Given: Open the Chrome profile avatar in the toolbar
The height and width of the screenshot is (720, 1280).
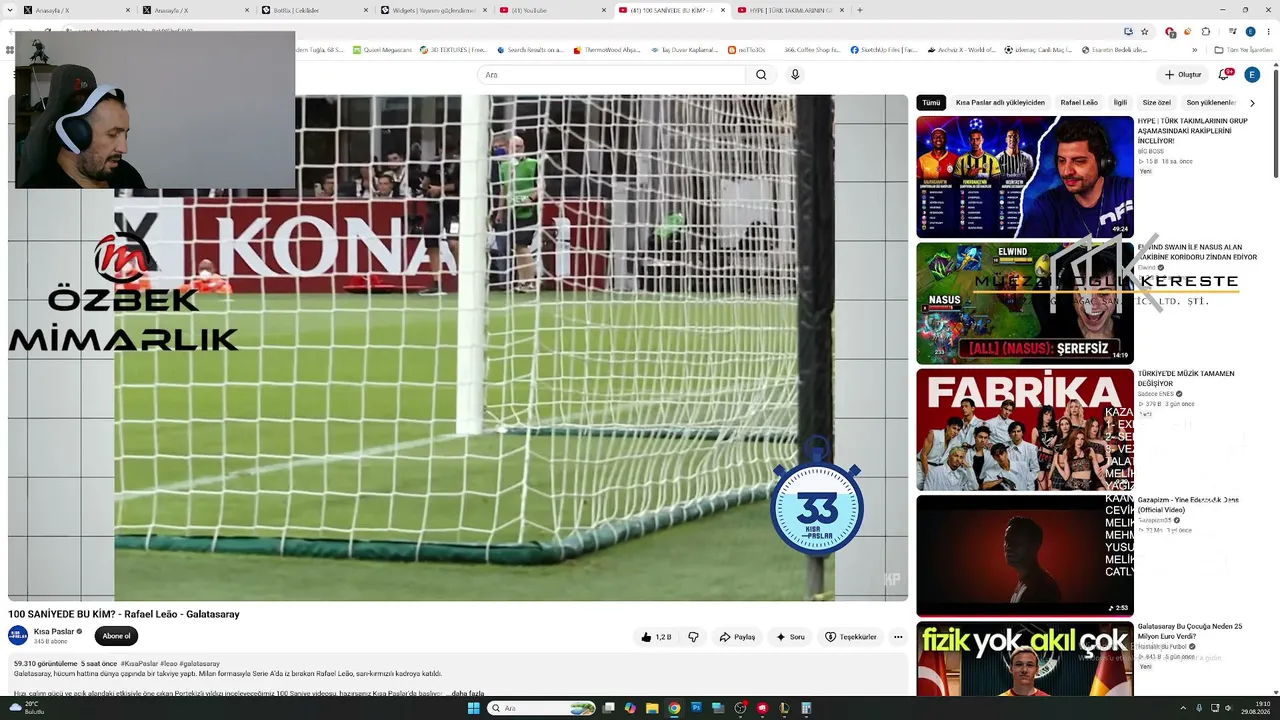Looking at the screenshot, I should [1250, 31].
